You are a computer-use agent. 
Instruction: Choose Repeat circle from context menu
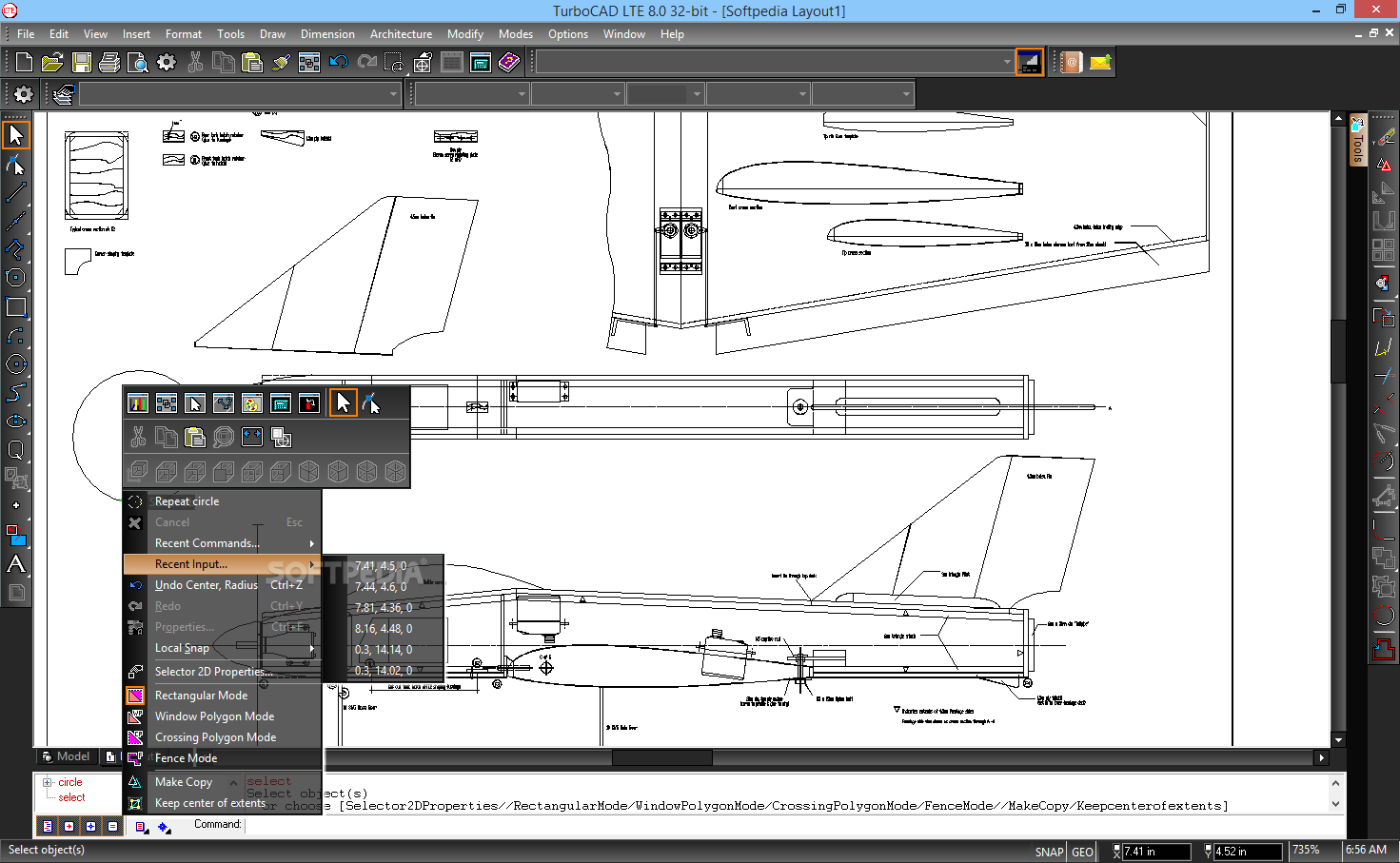coord(223,501)
